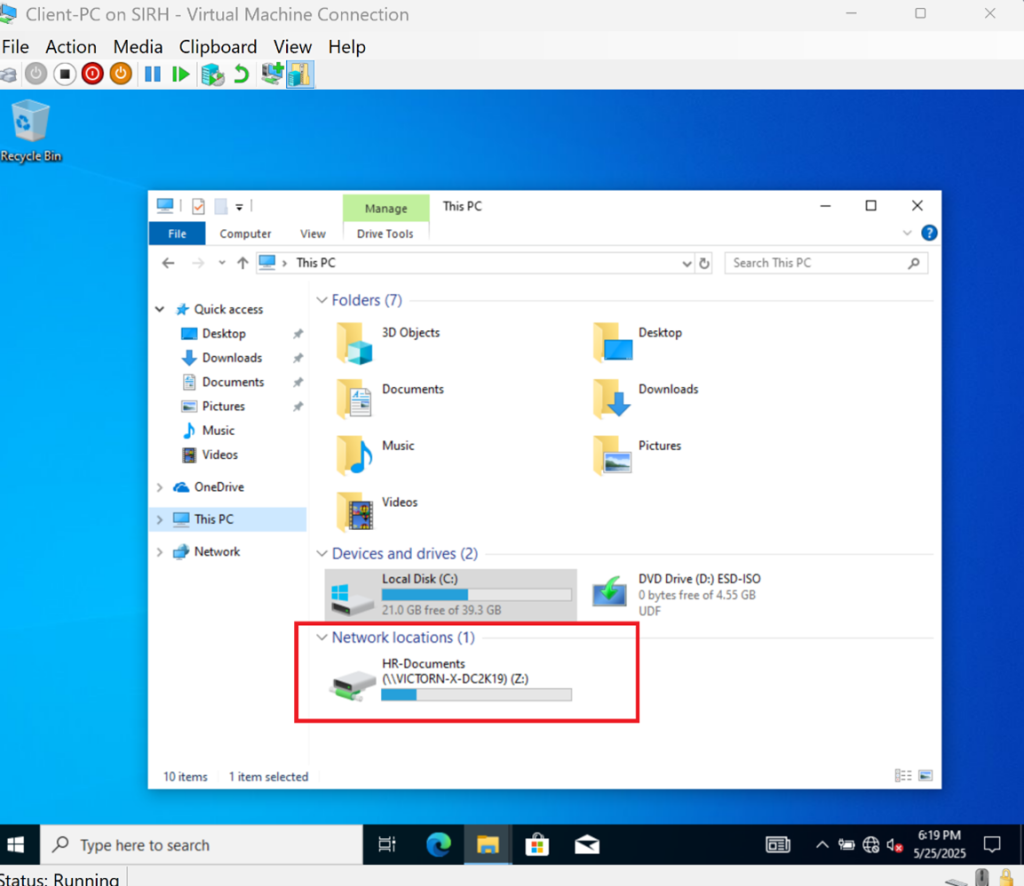
Task: Click the File ribbon button
Action: (x=177, y=233)
